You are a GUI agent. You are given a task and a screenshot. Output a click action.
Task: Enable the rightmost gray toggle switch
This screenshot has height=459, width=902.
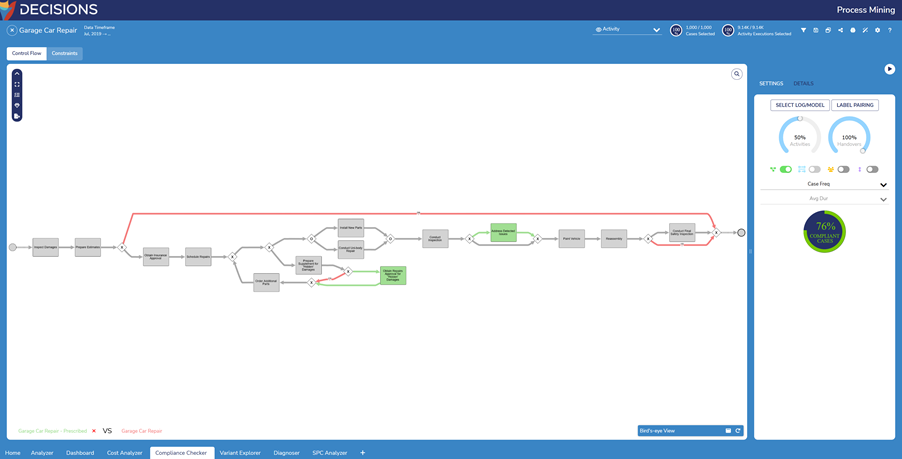[872, 170]
